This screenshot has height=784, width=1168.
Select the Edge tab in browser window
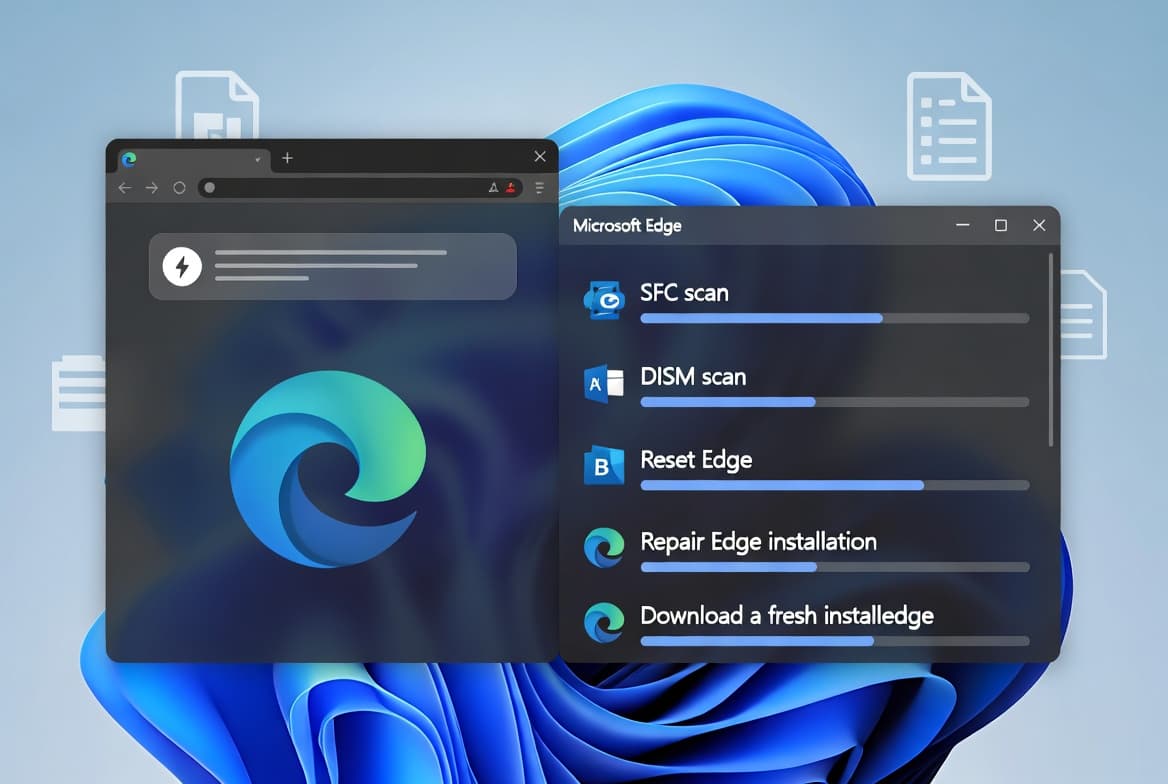click(192, 159)
